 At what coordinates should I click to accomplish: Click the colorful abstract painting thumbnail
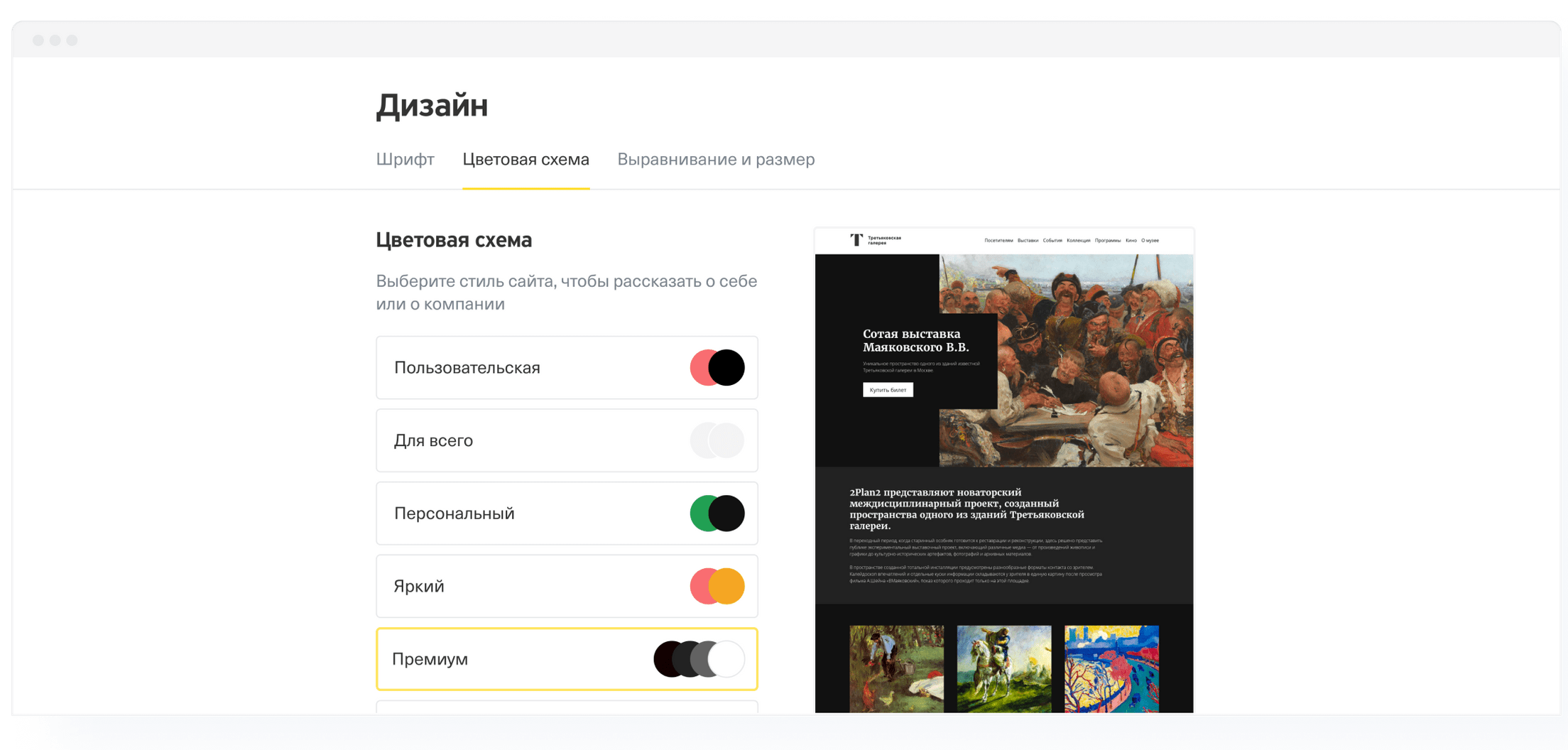click(1111, 668)
